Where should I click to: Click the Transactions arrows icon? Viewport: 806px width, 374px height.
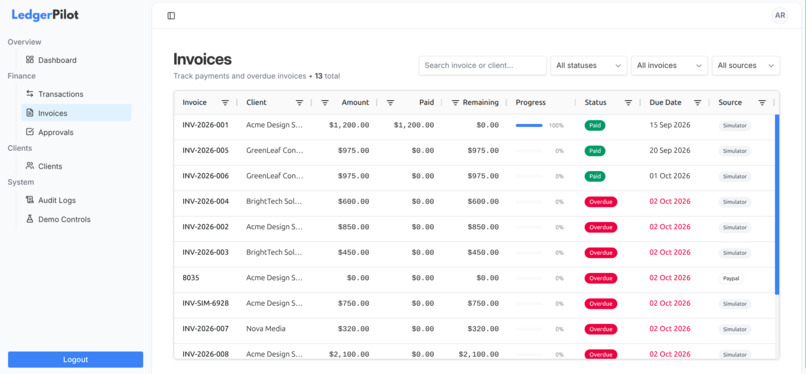(x=30, y=94)
